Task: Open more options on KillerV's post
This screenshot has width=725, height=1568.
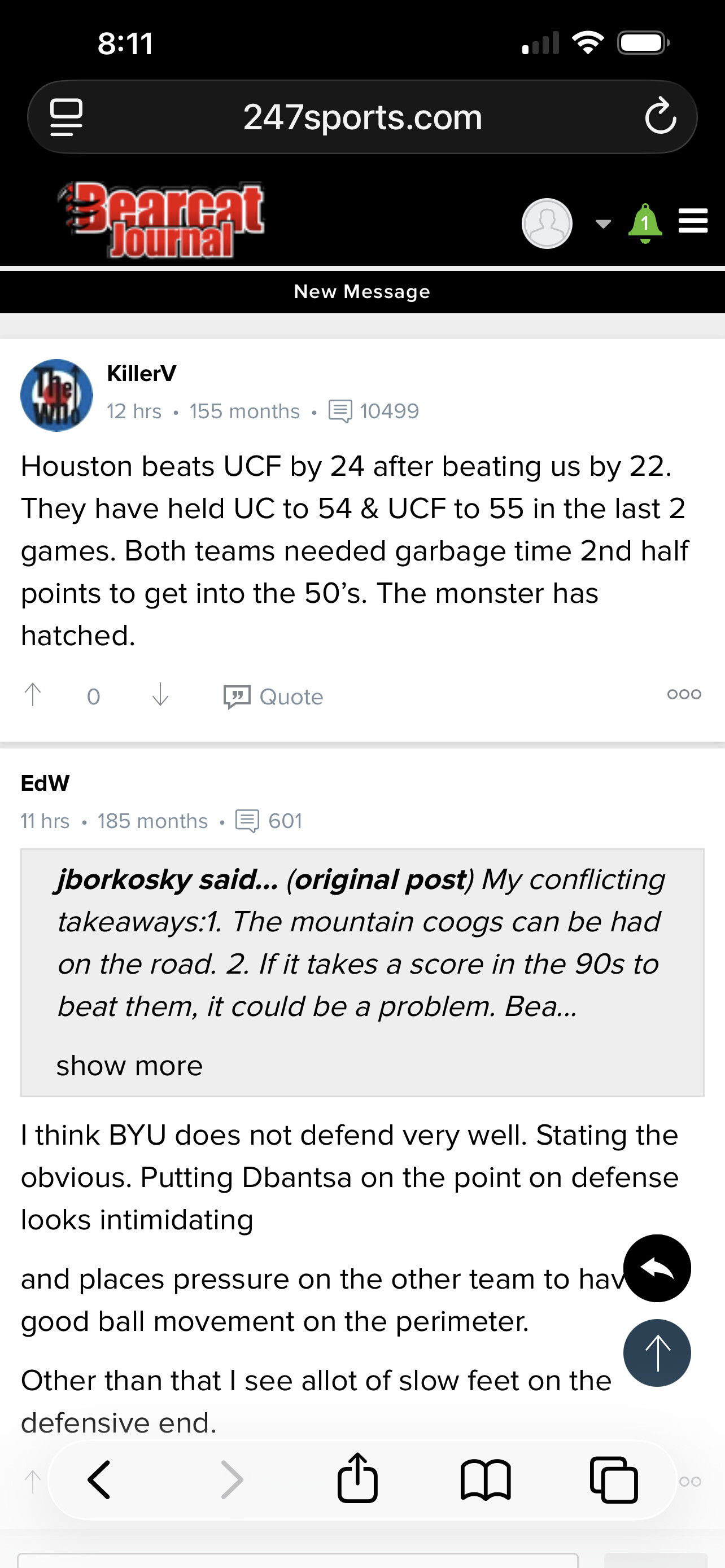Action: 684,694
